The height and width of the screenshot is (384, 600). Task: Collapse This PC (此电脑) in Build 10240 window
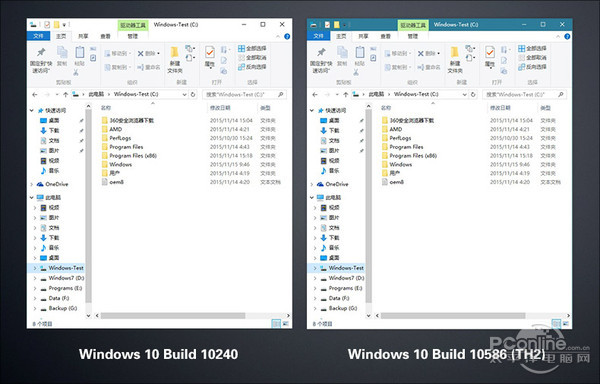pyautogui.click(x=32, y=198)
